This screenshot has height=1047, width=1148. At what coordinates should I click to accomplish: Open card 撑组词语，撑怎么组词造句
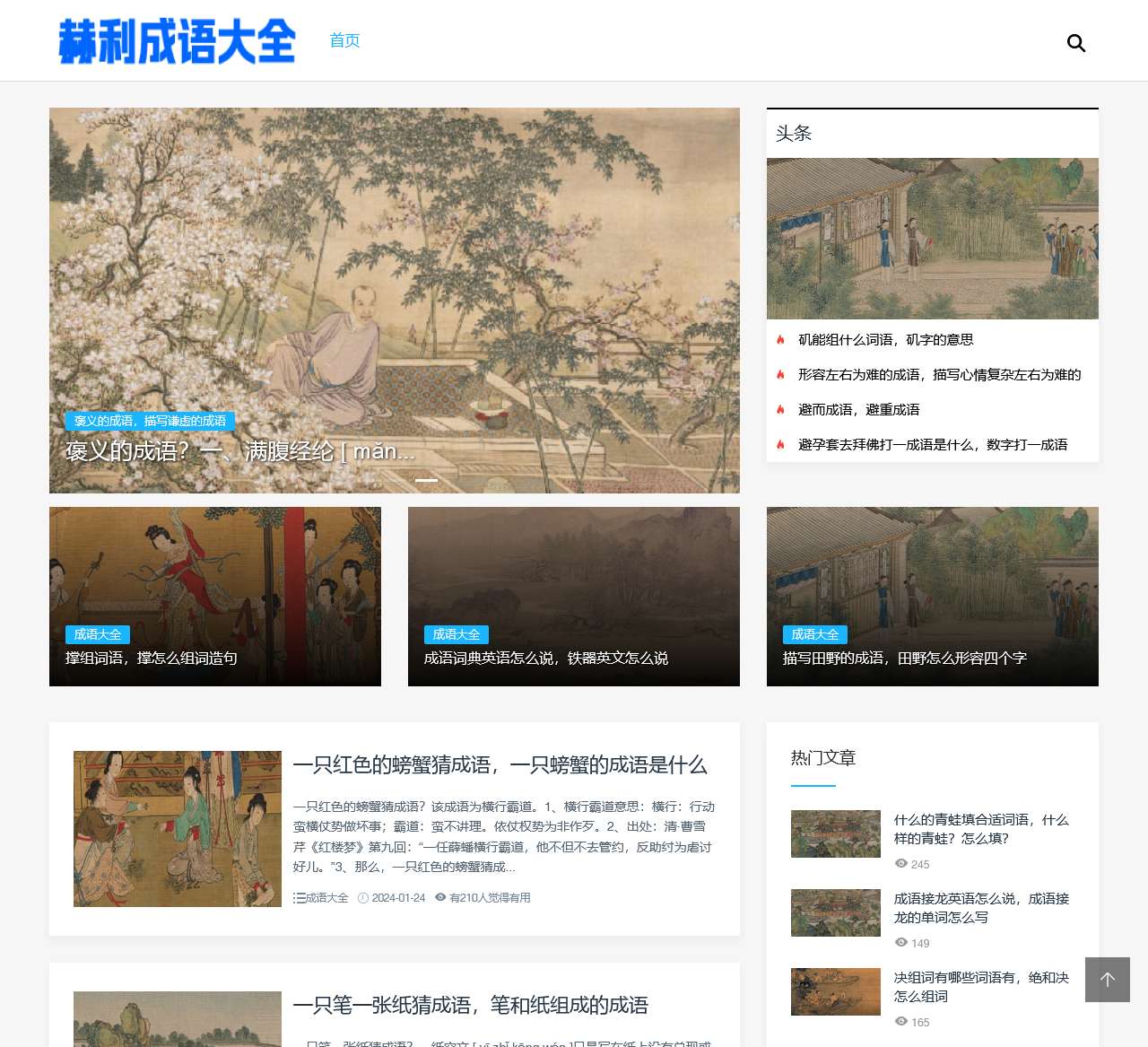152,659
